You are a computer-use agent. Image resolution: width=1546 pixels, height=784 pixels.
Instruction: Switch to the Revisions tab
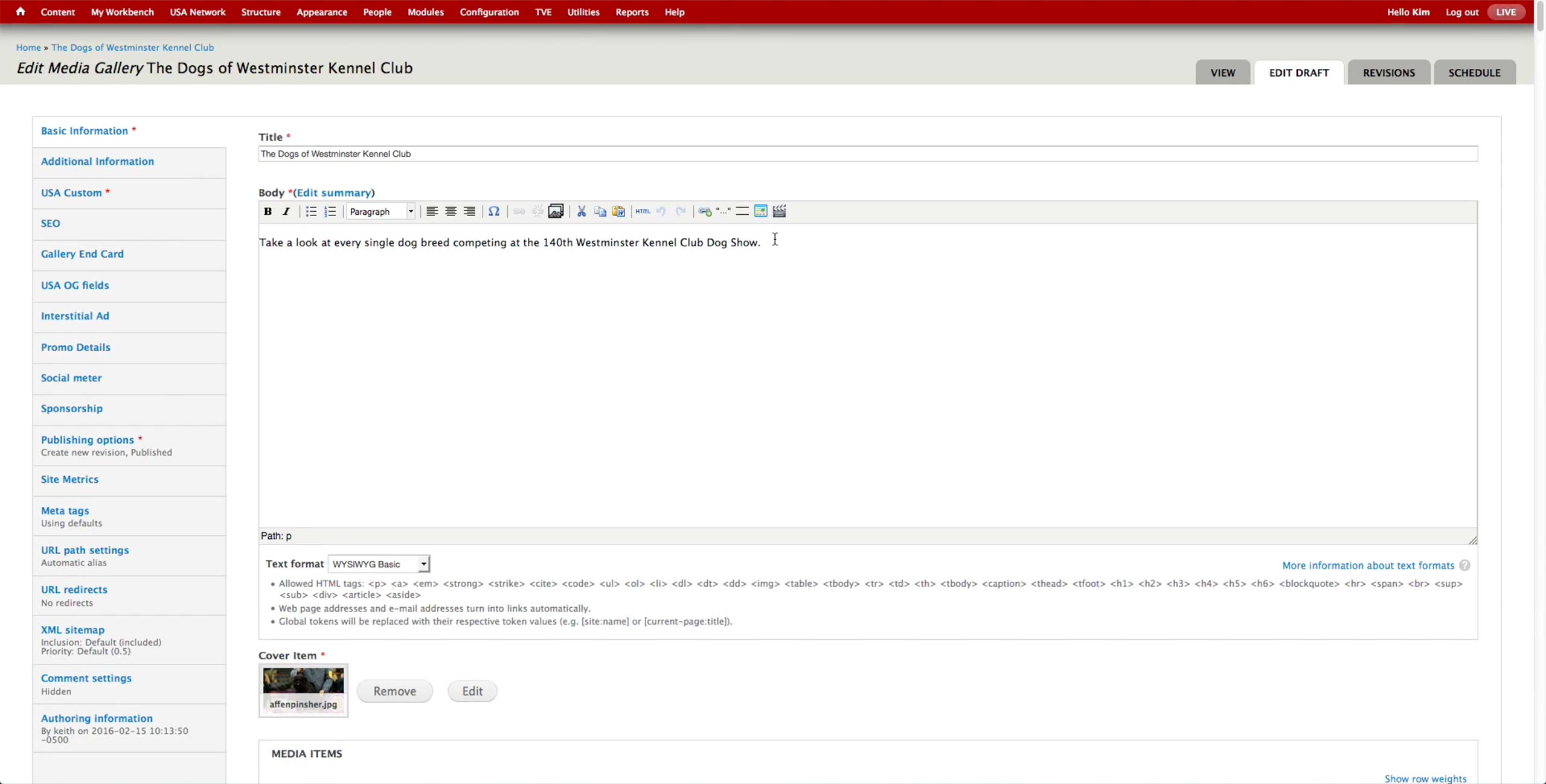1388,72
